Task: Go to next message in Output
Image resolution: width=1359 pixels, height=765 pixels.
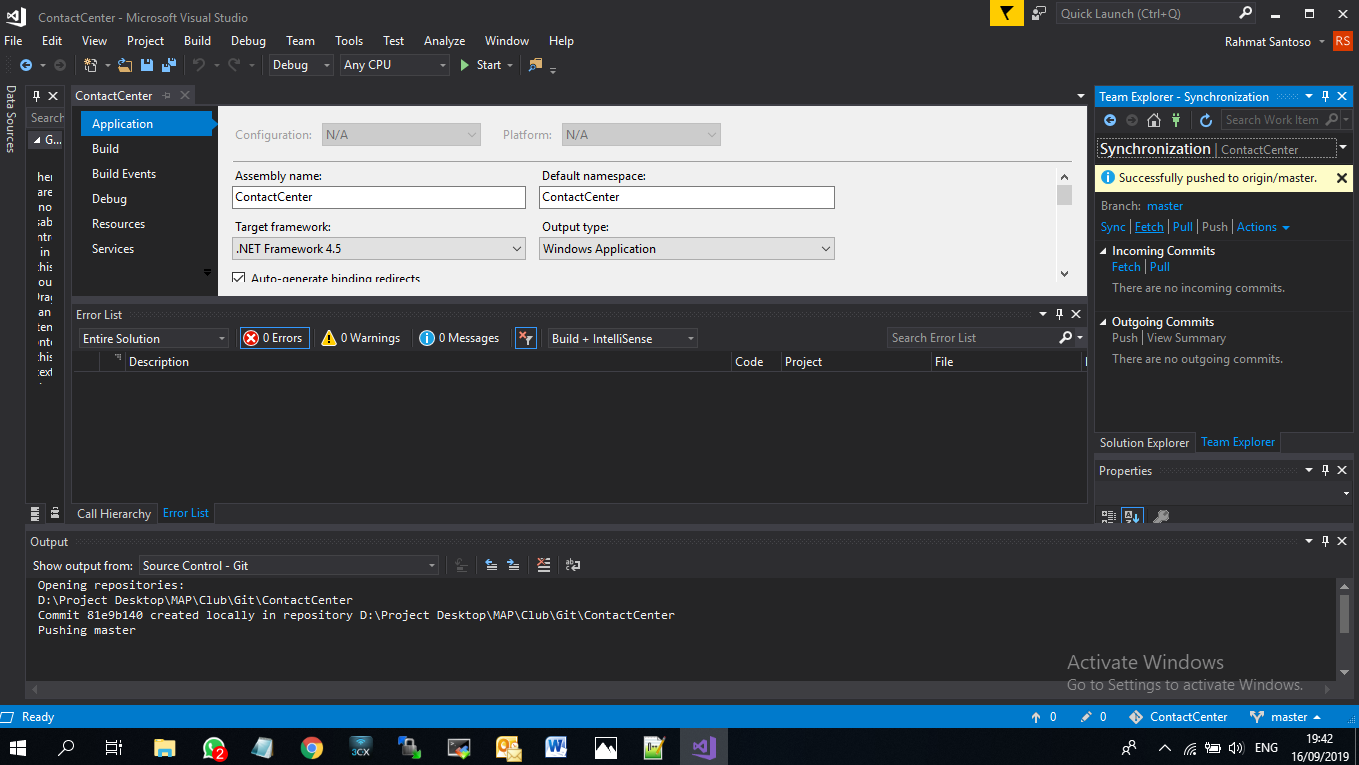Action: click(x=513, y=565)
